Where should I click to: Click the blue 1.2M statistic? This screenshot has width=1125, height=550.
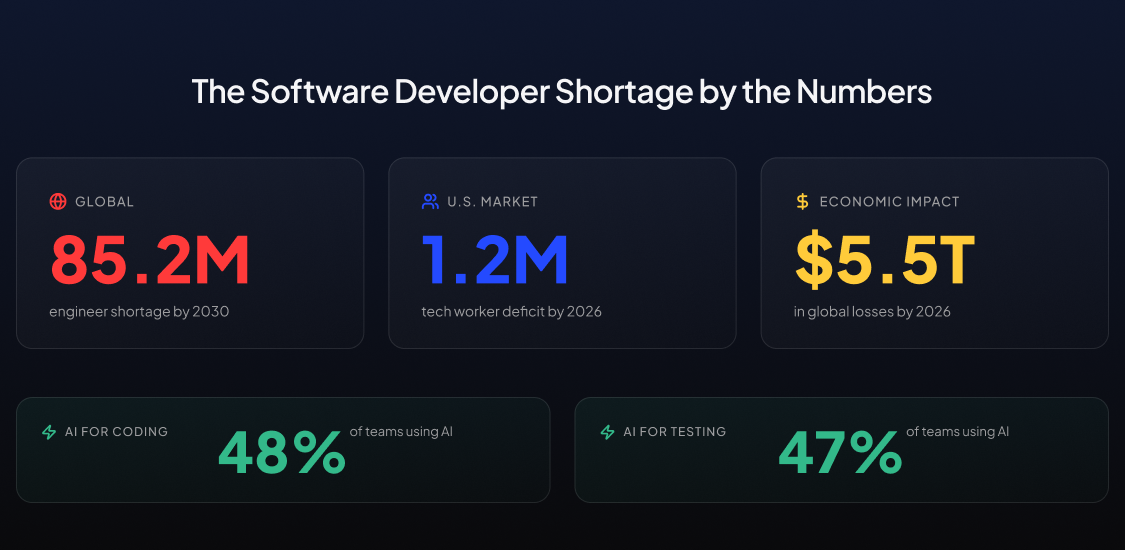495,259
